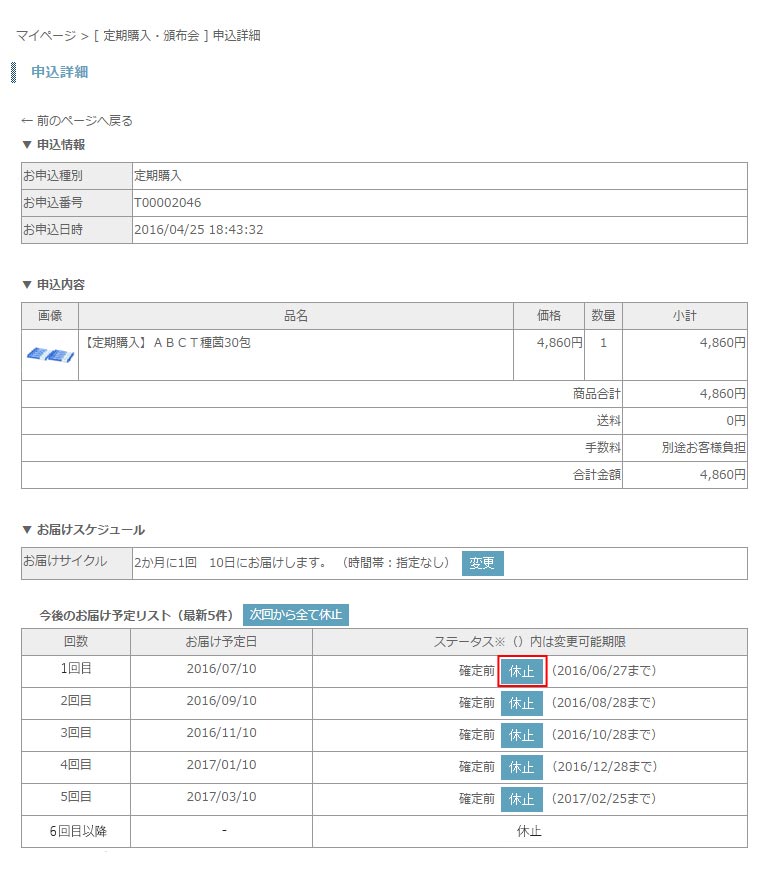Screen dimensions: 780x878
Task: Go to マイページ via breadcrumb
Action: pos(45,36)
